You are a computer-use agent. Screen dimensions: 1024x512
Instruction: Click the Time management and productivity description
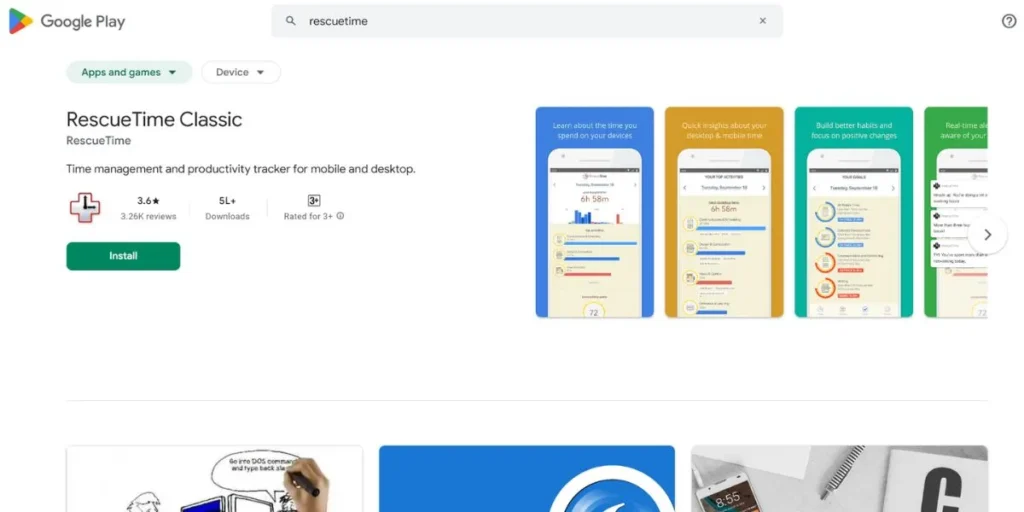(241, 168)
